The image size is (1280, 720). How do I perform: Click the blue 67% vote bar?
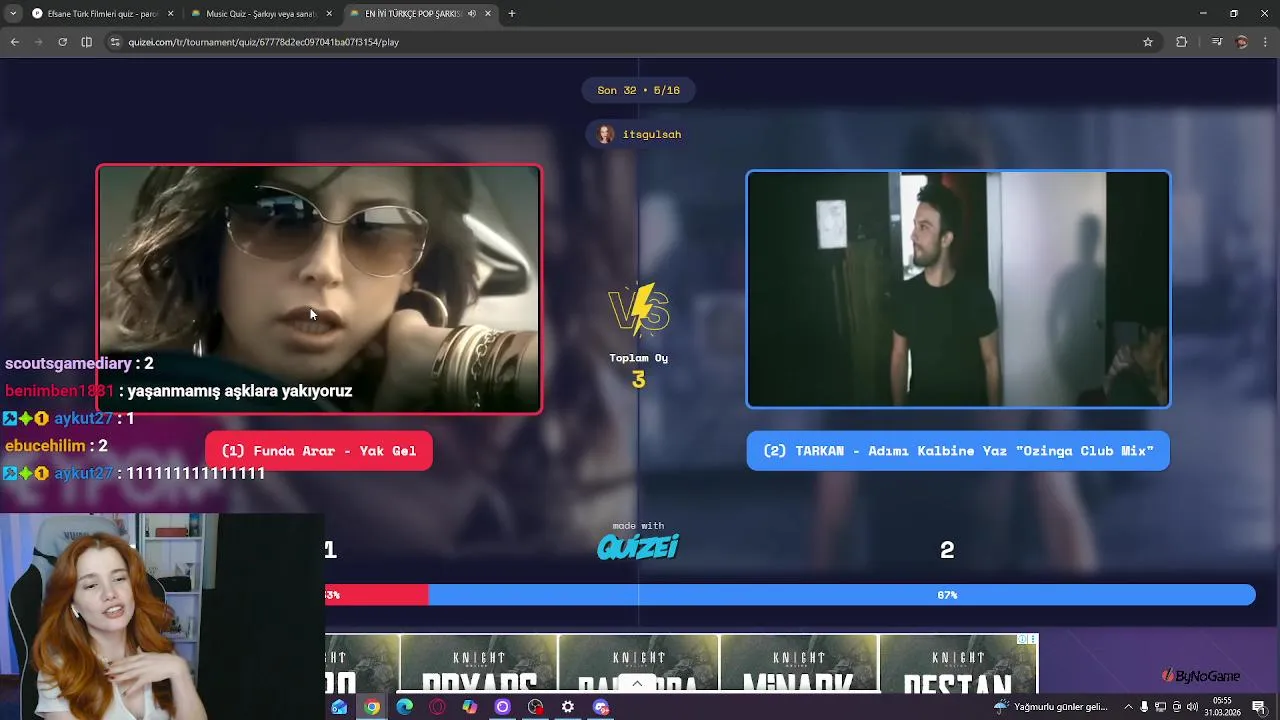(842, 595)
